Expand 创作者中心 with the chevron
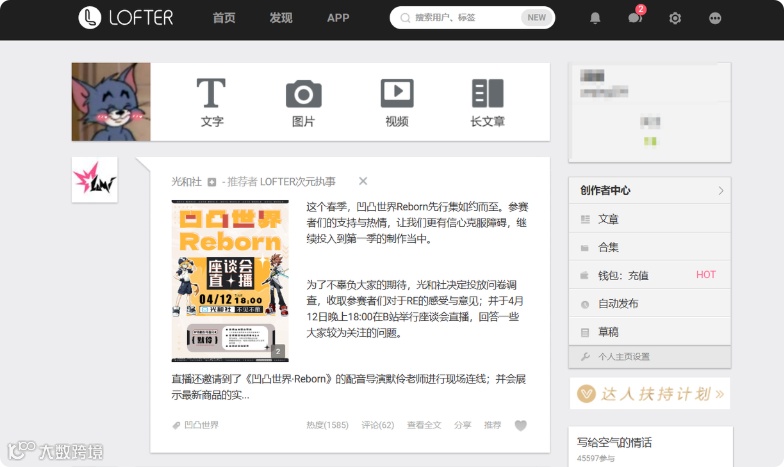Viewport: 784px width, 467px height. pos(720,190)
